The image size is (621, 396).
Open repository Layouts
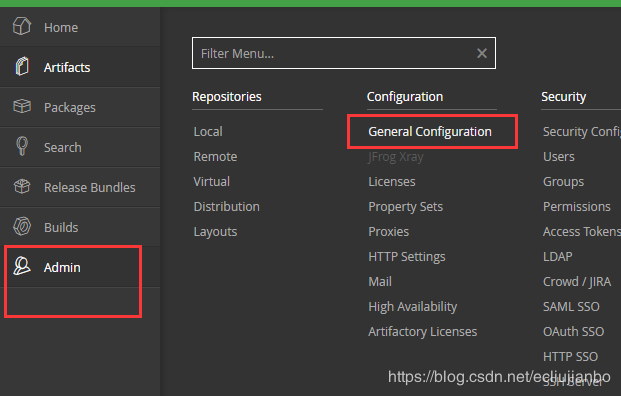pyautogui.click(x=215, y=232)
